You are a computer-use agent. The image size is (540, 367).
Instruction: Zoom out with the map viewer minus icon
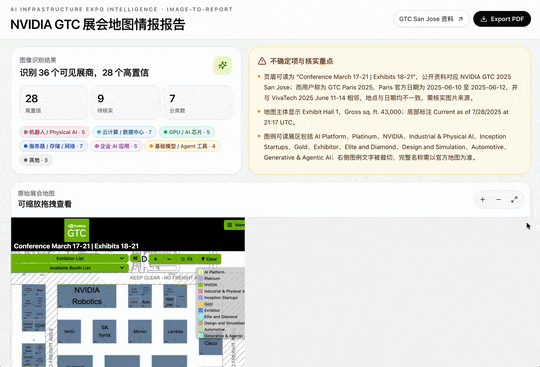click(x=498, y=199)
